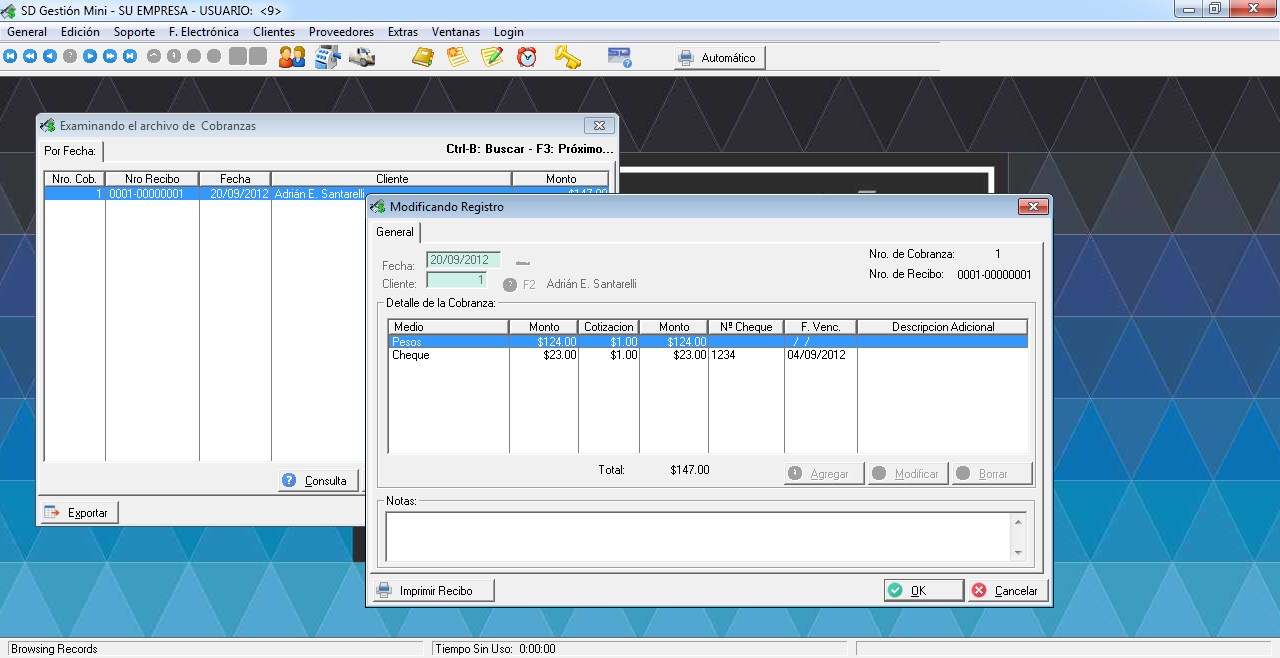Open the address book toolbar icon
This screenshot has height=658, width=1280.
(x=423, y=57)
